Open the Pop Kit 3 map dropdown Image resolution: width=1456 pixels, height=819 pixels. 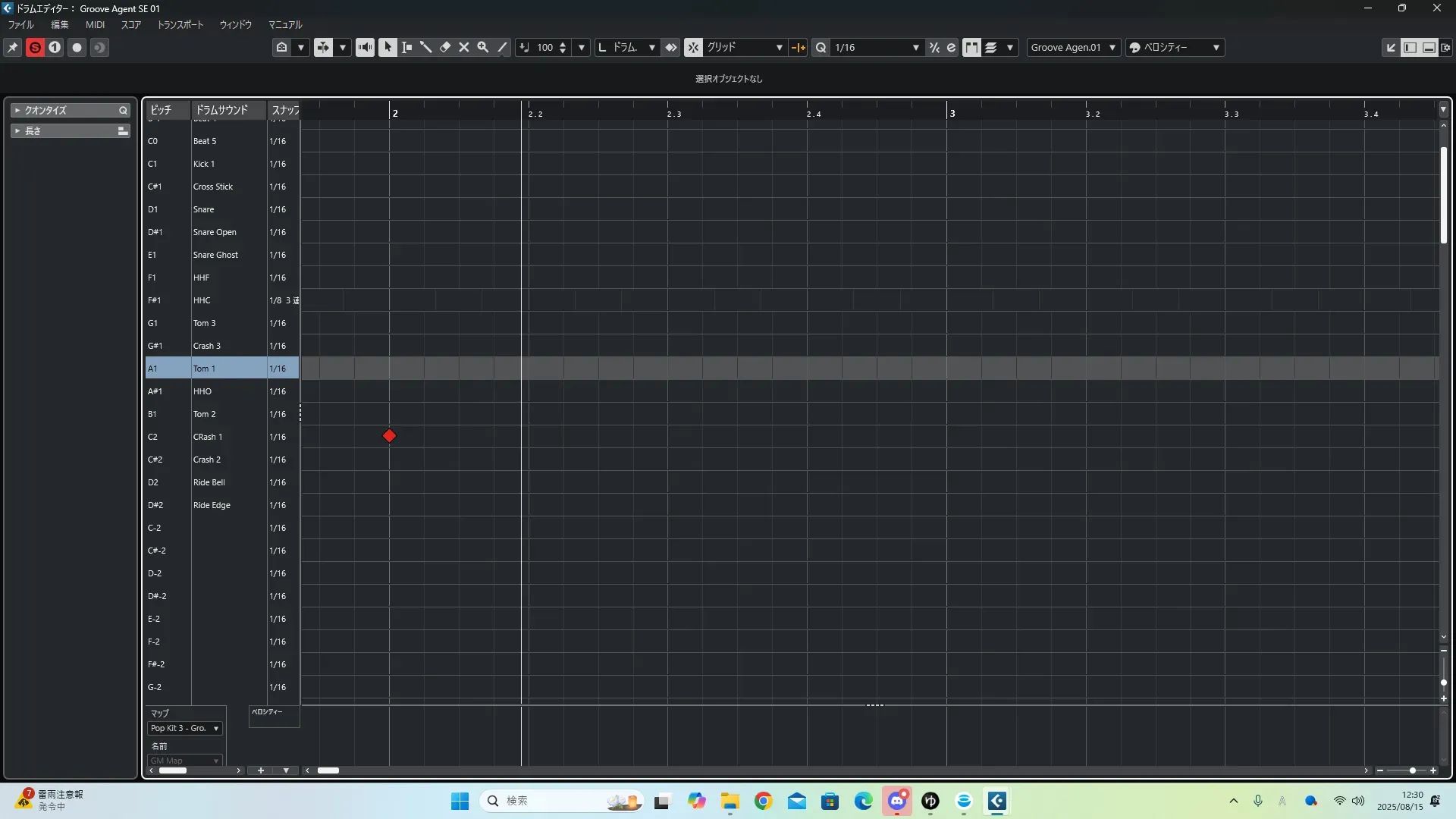185,728
